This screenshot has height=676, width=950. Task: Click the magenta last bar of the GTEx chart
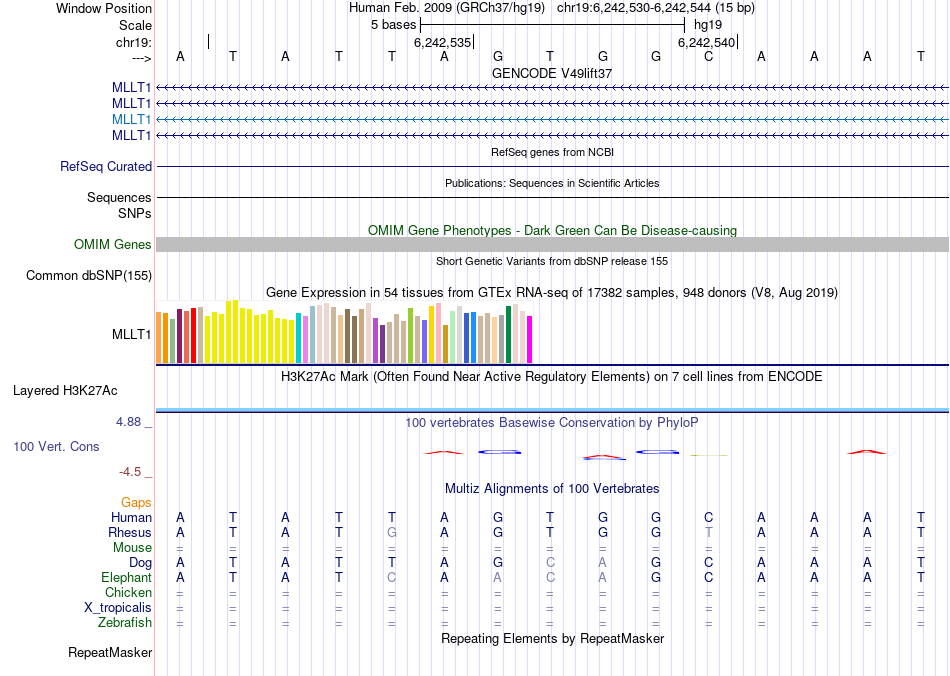tap(530, 339)
